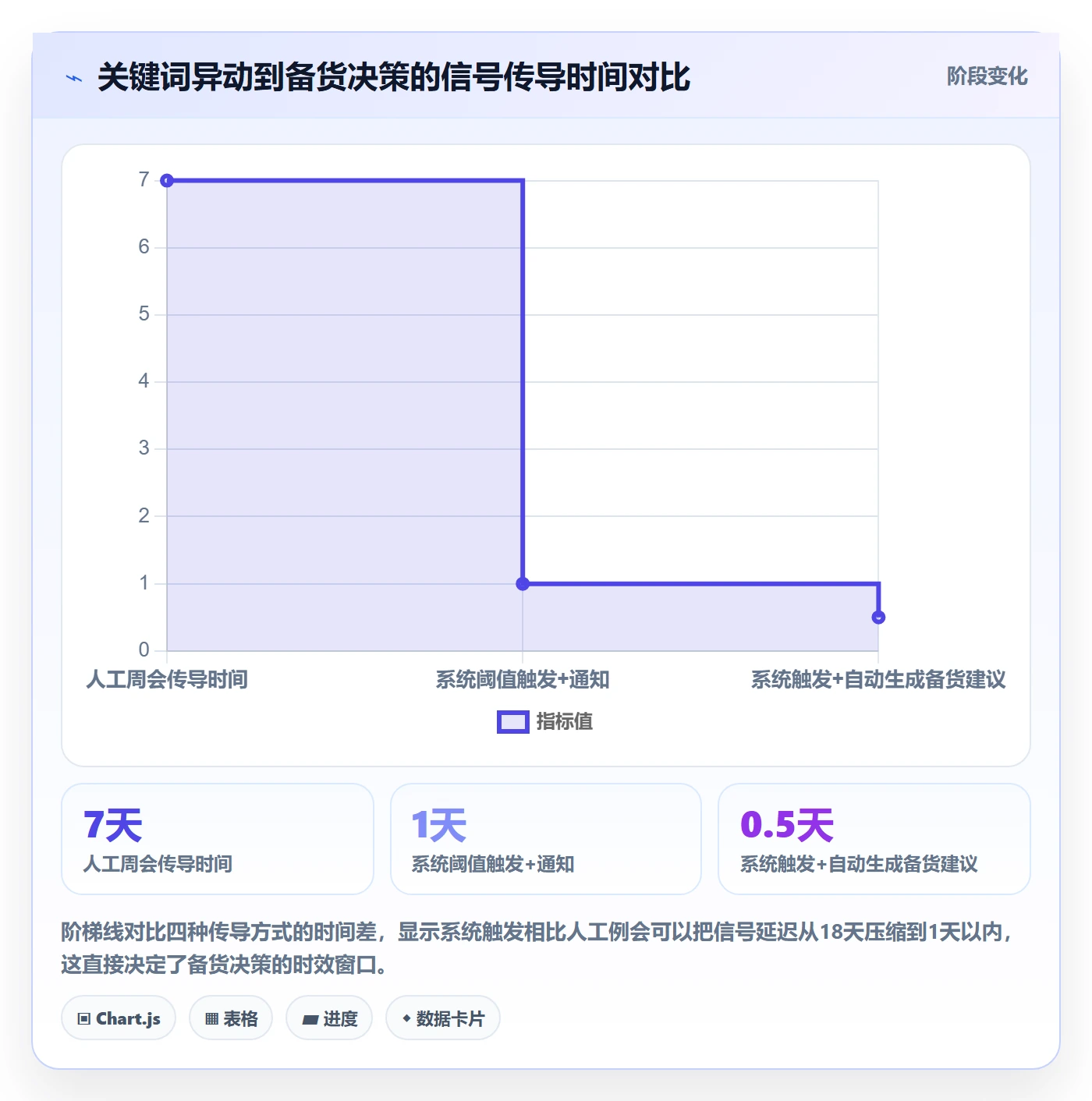Click the y-axis tick label 3
Image resolution: width=1092 pixels, height=1101 pixels.
point(144,448)
